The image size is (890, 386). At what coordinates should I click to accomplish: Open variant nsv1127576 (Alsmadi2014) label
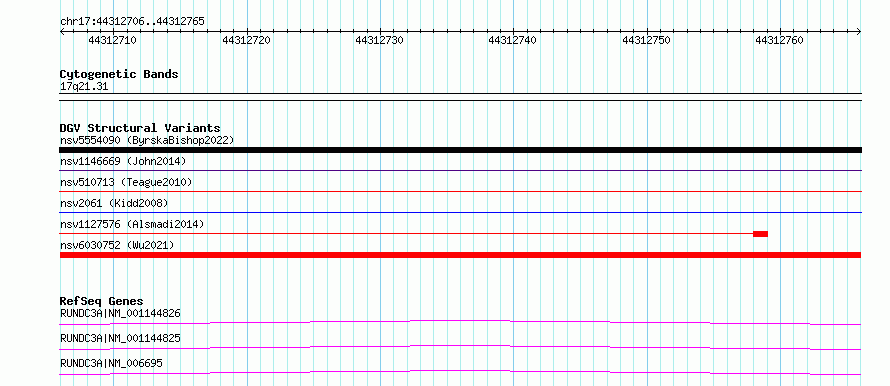(132, 224)
